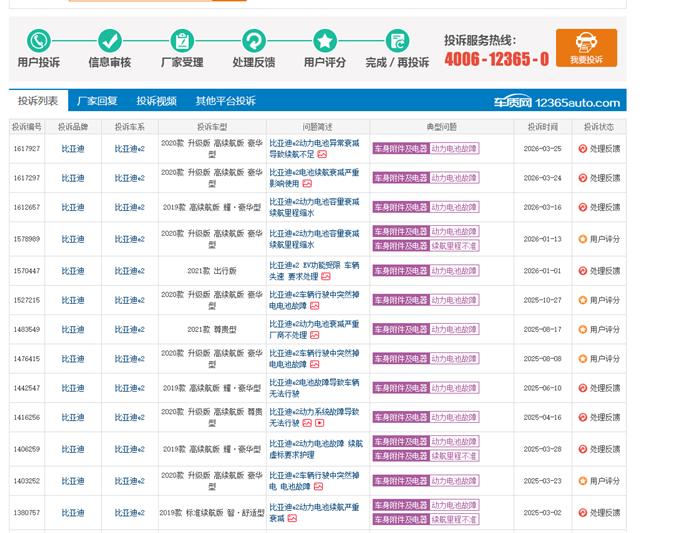The height and width of the screenshot is (533, 700).
Task: Click 处理反馈 status icon for complaint 1617927
Action: tap(582, 149)
